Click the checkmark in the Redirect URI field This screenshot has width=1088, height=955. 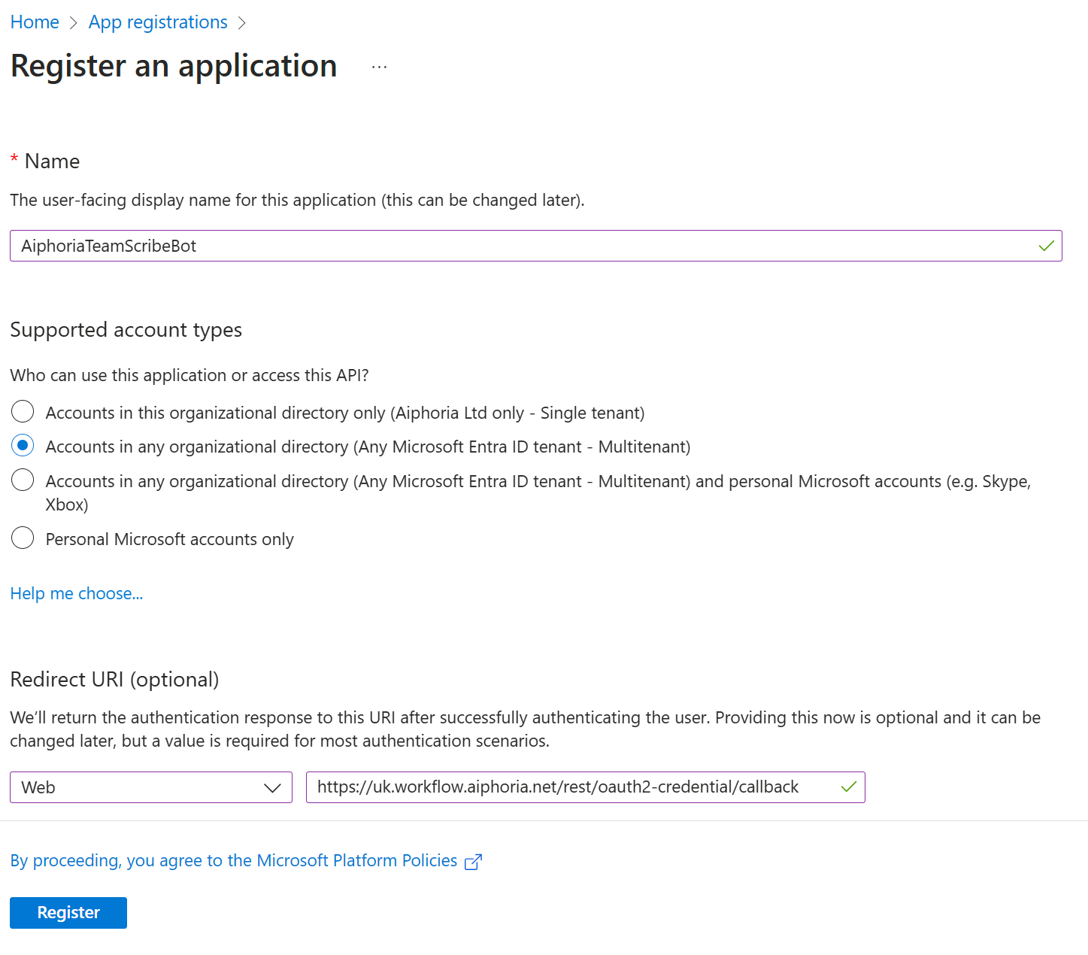[x=847, y=787]
